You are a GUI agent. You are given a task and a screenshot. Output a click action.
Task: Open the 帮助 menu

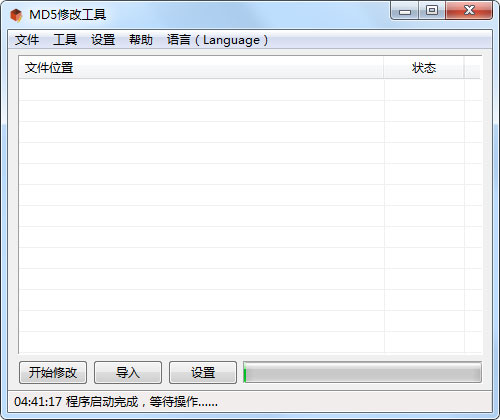[x=141, y=40]
